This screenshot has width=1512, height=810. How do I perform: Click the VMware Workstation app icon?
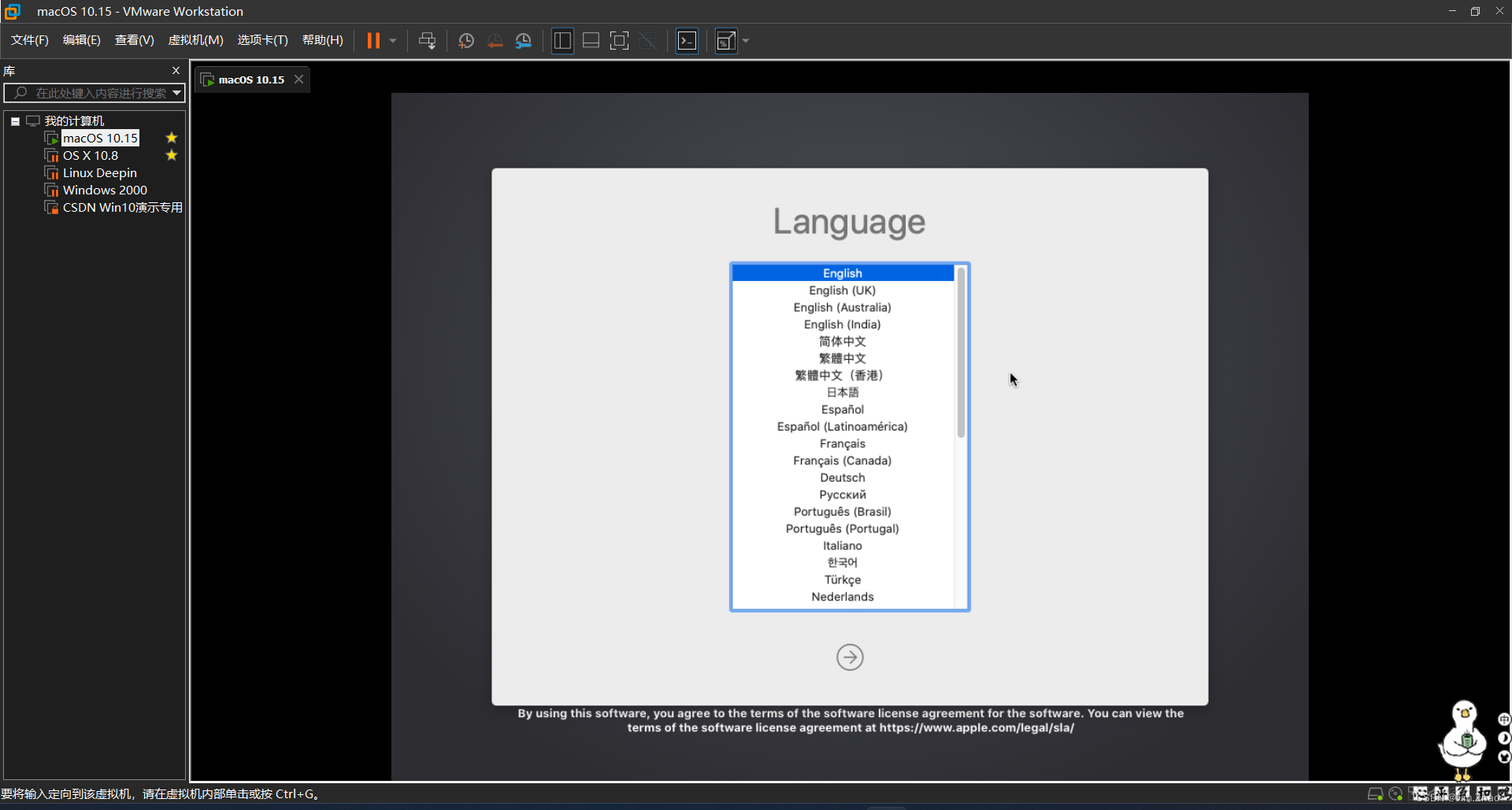[13, 11]
